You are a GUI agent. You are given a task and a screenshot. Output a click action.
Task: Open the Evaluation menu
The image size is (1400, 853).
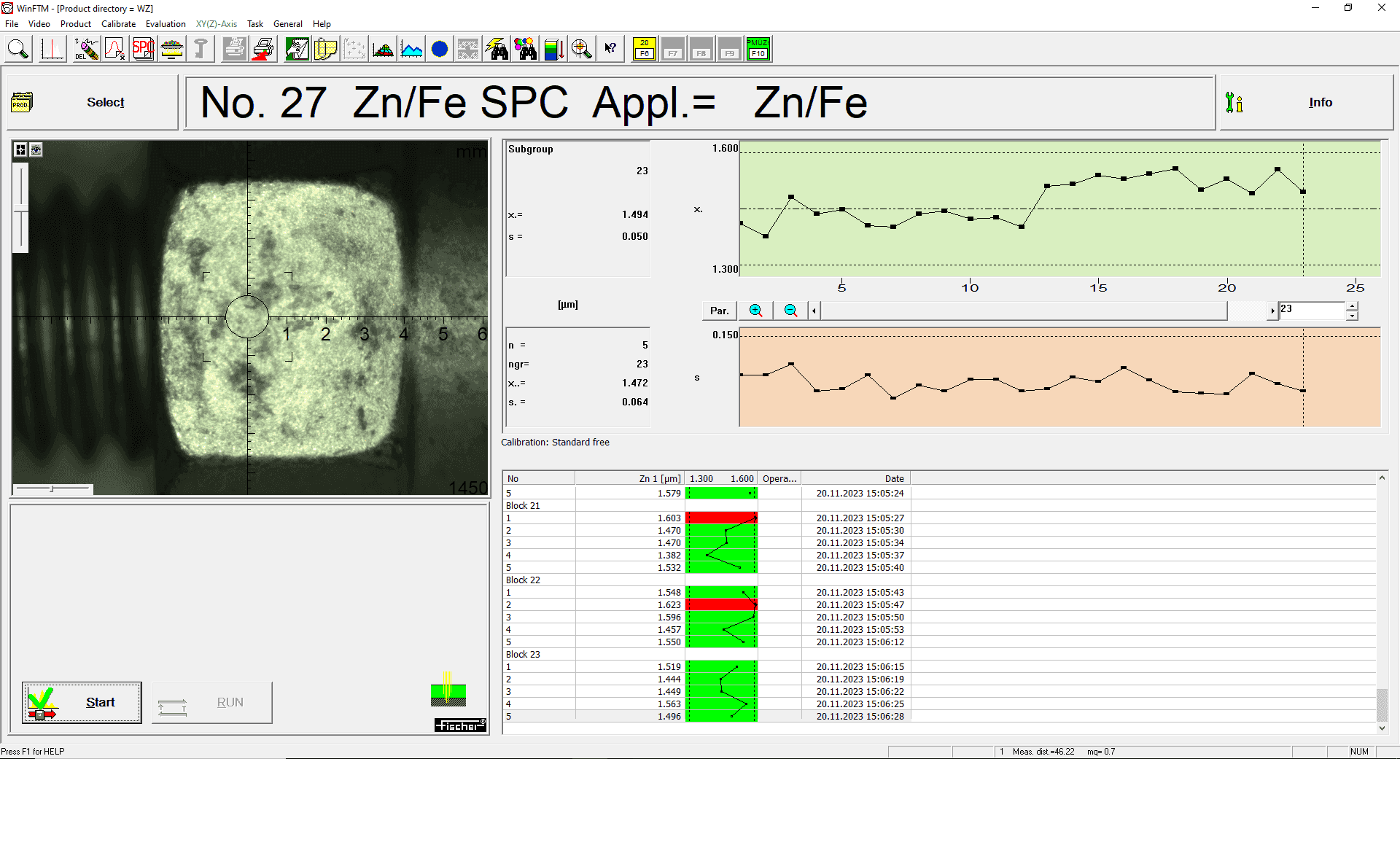pyautogui.click(x=166, y=23)
